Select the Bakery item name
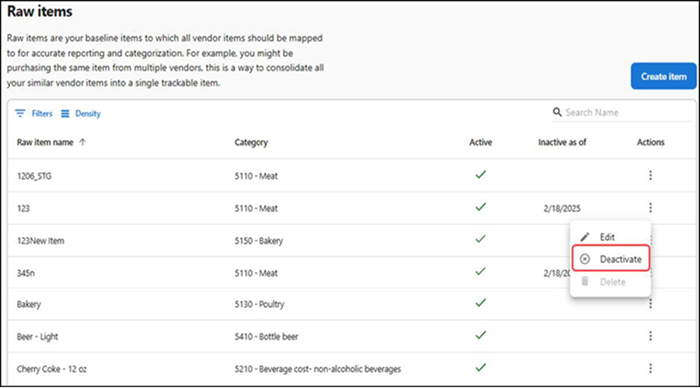Screen dimensions: 700x388 point(29,305)
